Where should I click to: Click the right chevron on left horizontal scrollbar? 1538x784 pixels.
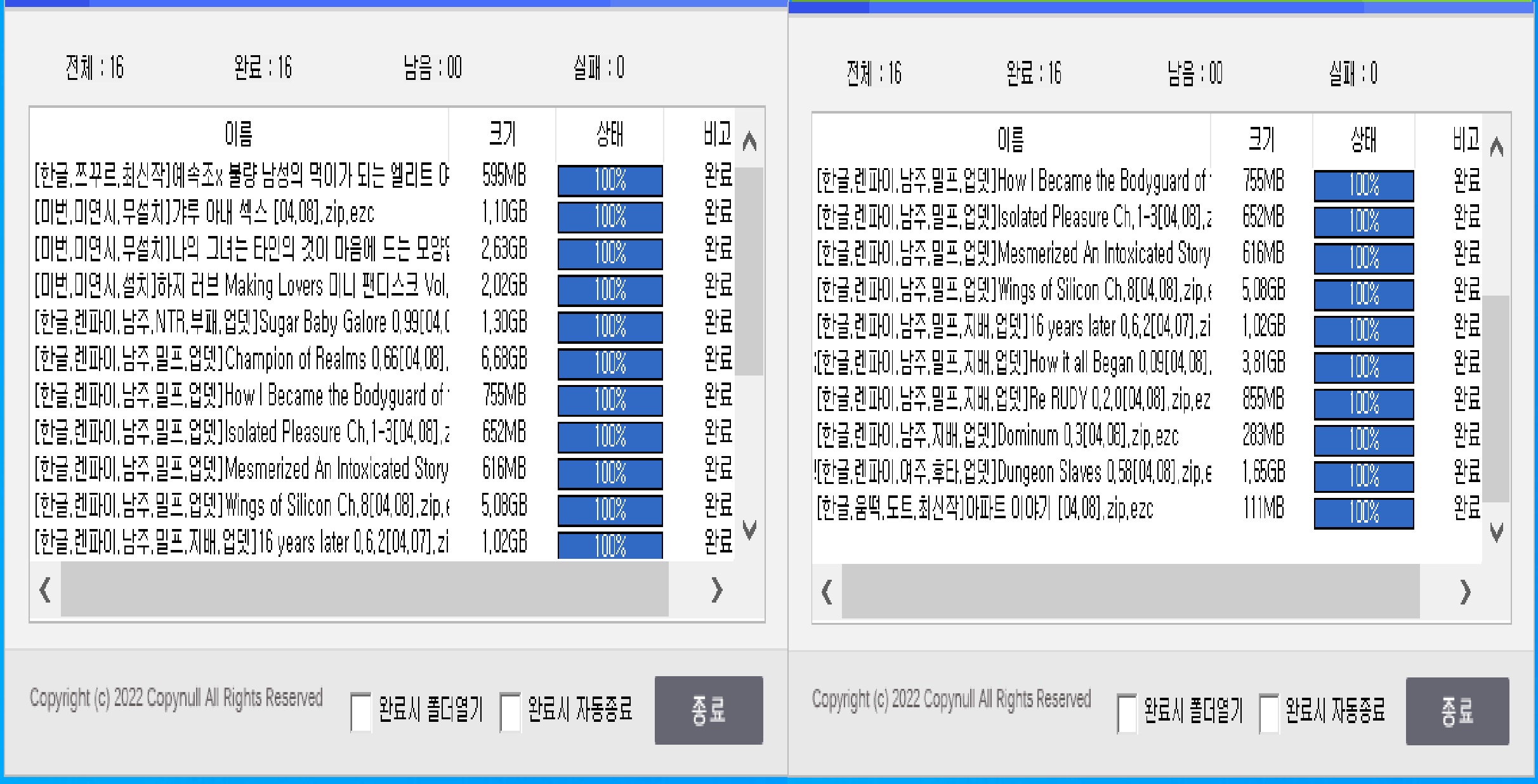point(718,591)
